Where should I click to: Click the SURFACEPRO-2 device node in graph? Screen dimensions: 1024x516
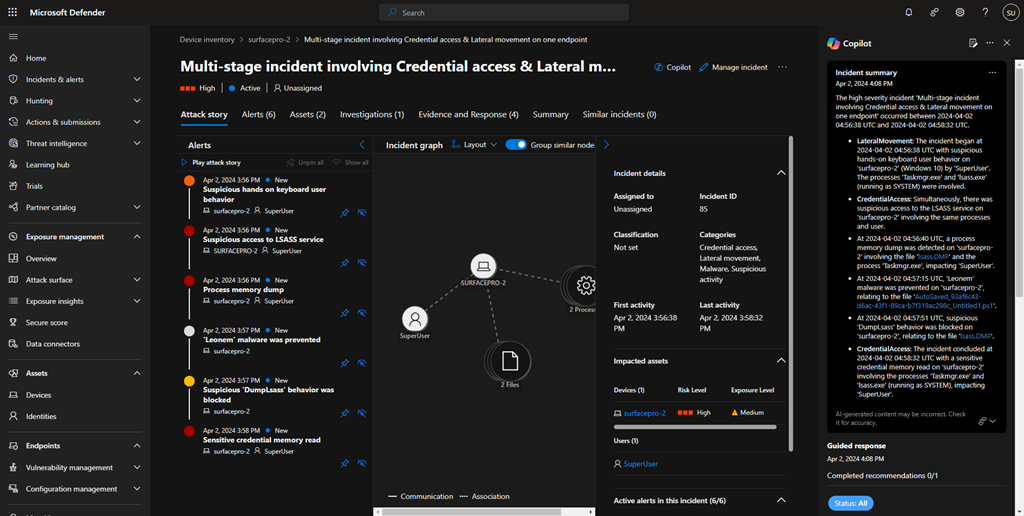(x=484, y=267)
